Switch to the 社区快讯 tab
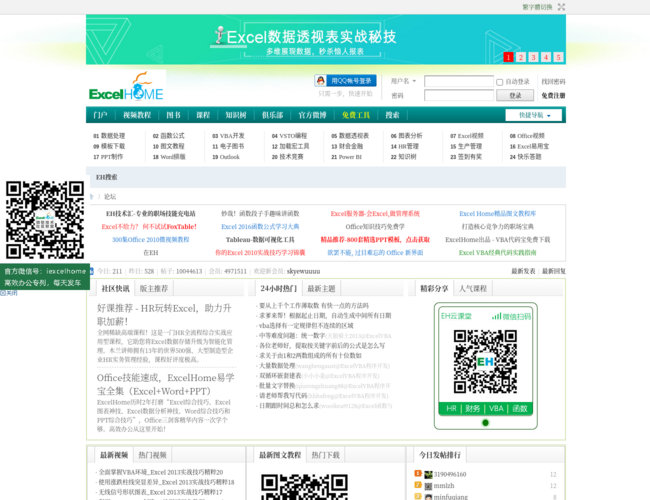The width and height of the screenshot is (650, 500). point(115,289)
